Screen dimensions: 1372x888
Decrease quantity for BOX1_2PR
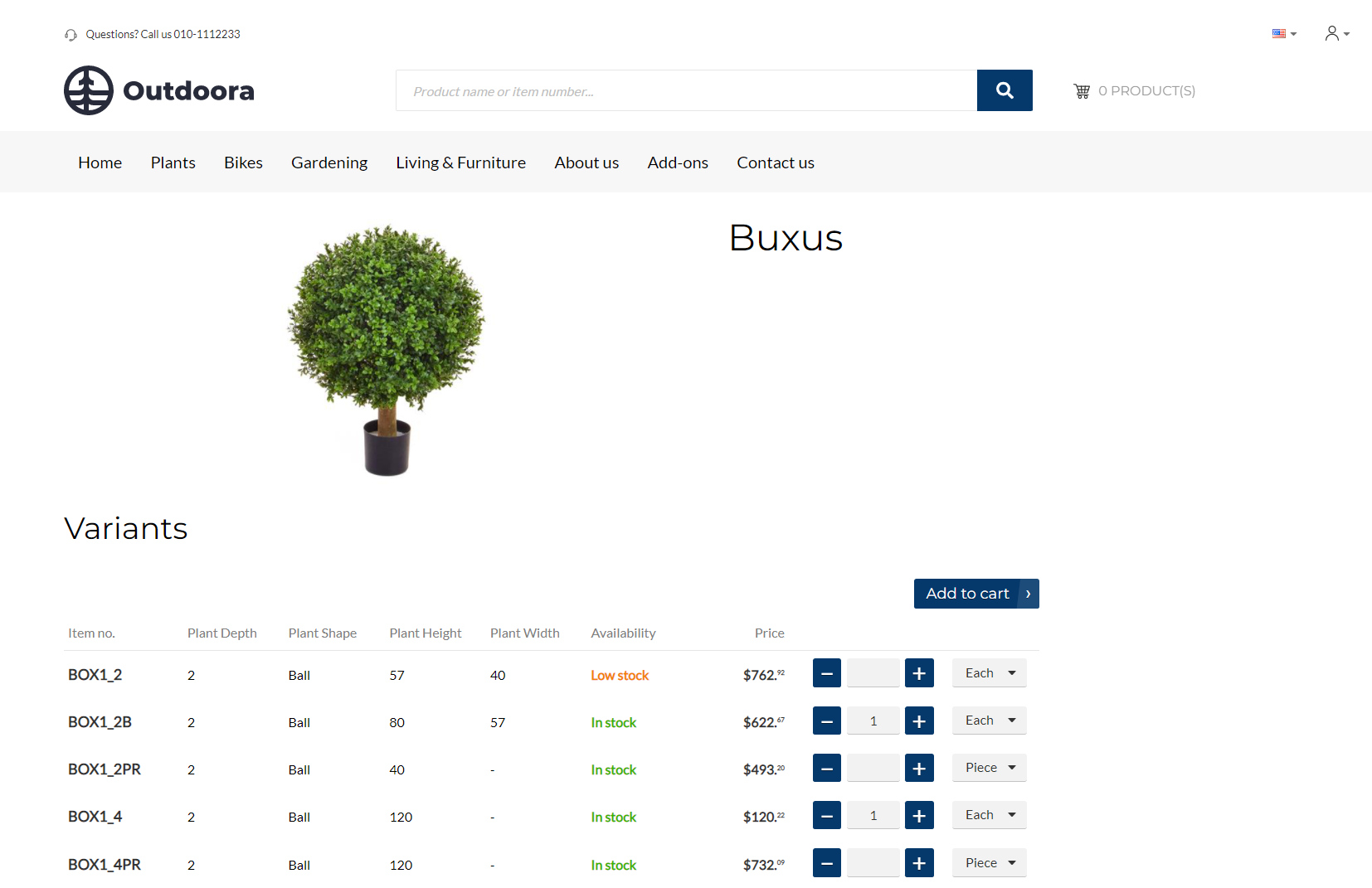click(x=827, y=768)
